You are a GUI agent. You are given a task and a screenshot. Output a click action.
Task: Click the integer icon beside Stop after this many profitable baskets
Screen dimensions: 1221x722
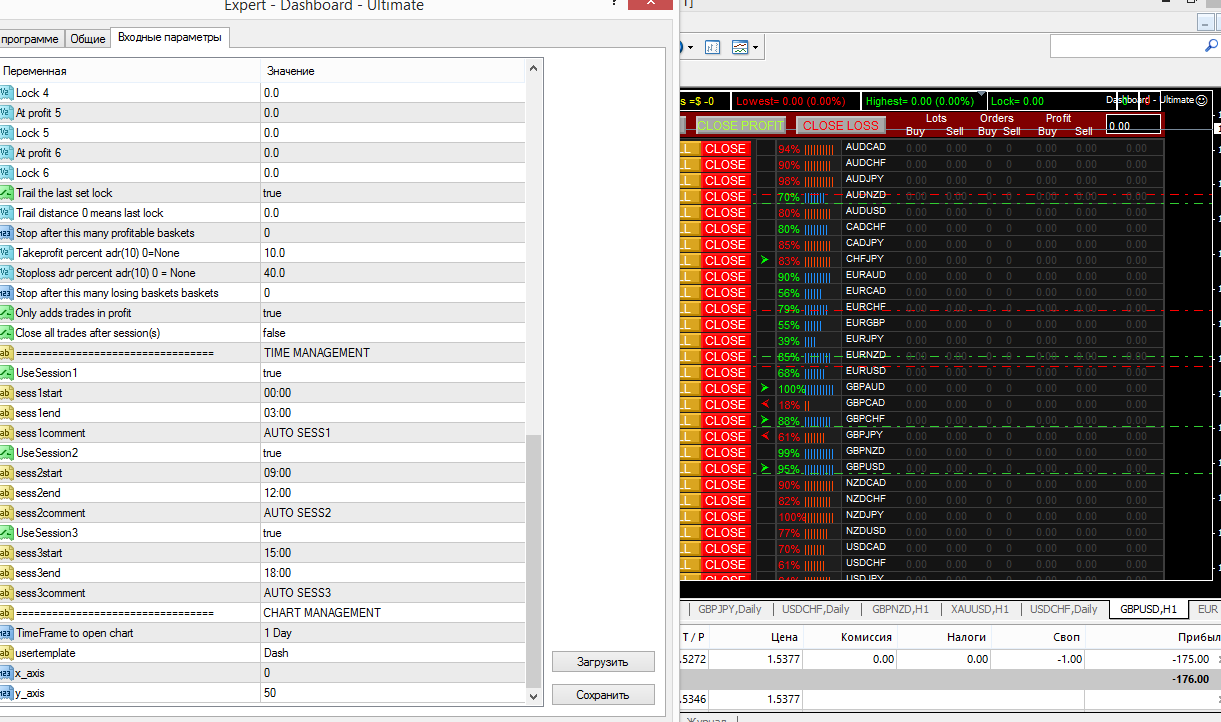coord(5,233)
